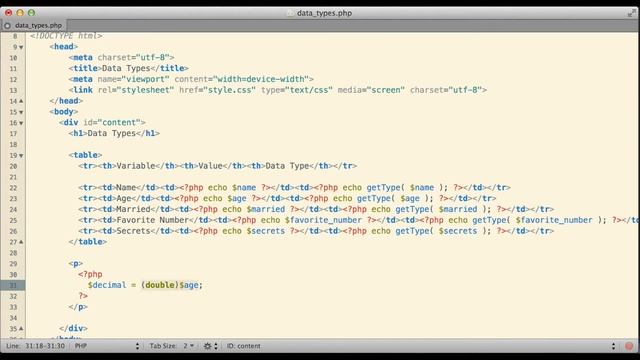The height and width of the screenshot is (360, 640).
Task: Click fold end arrow on line 14
Action: click(21, 101)
